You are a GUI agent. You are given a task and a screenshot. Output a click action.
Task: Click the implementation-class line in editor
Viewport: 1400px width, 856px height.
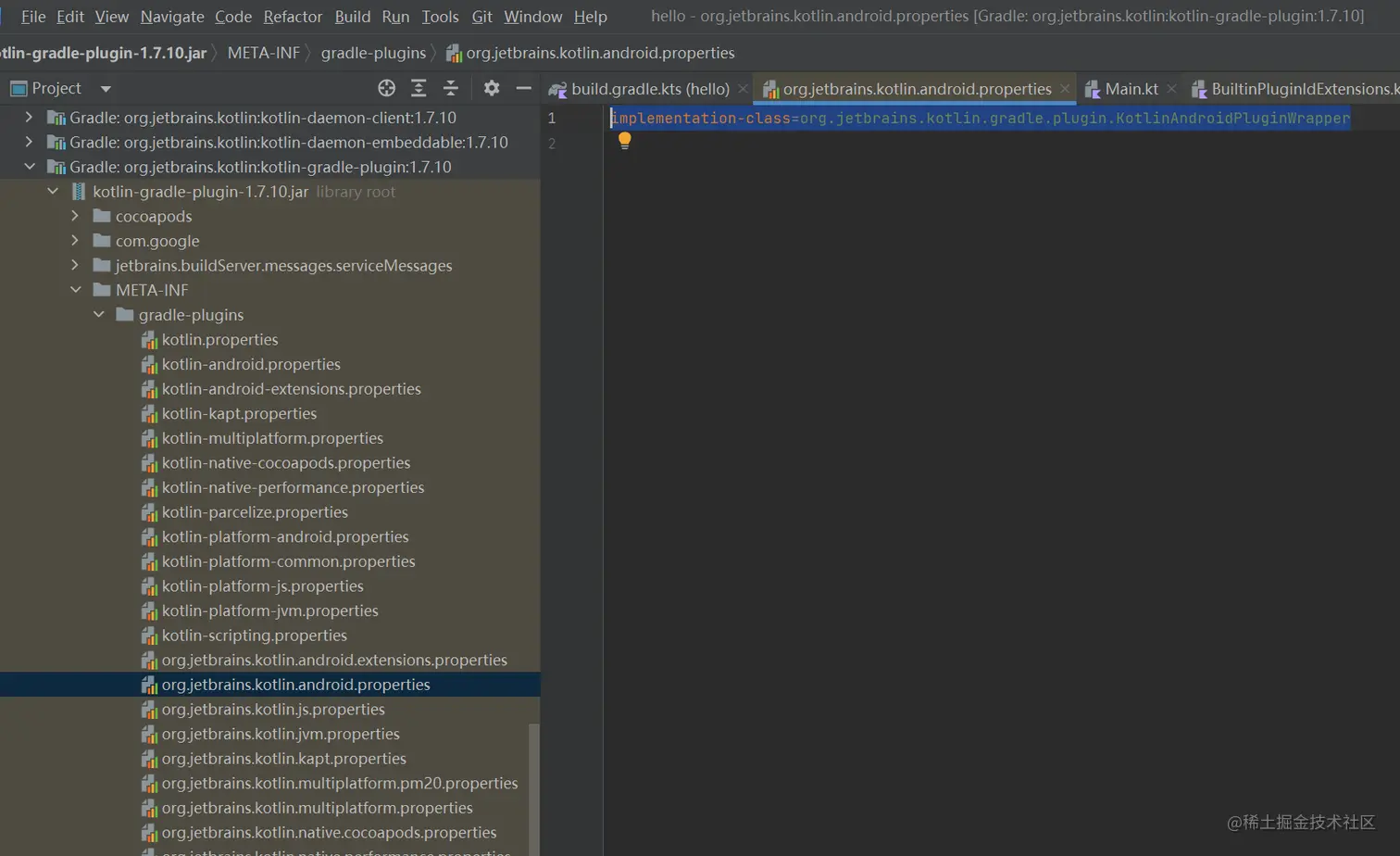click(980, 118)
